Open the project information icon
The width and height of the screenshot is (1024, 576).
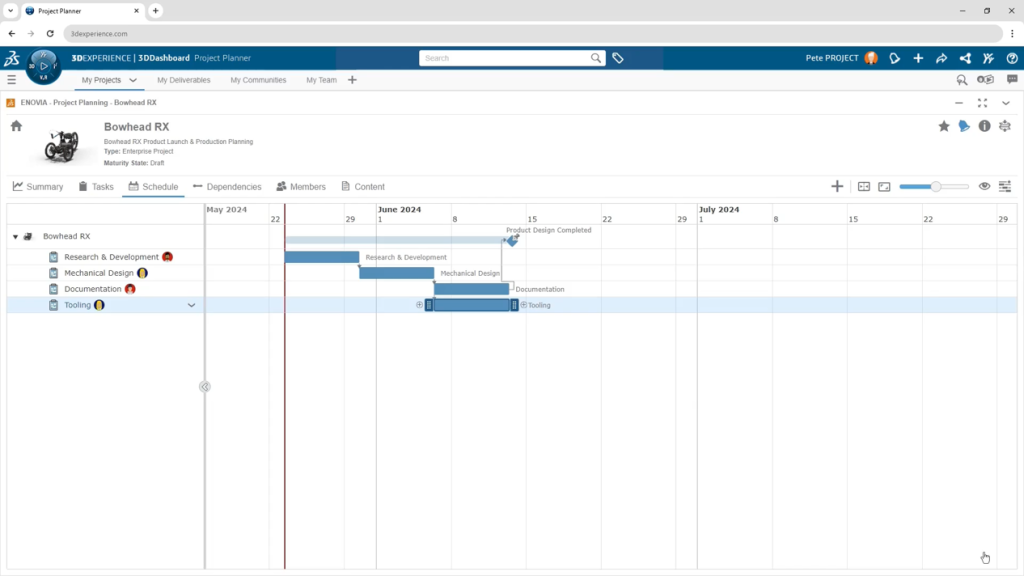[984, 126]
